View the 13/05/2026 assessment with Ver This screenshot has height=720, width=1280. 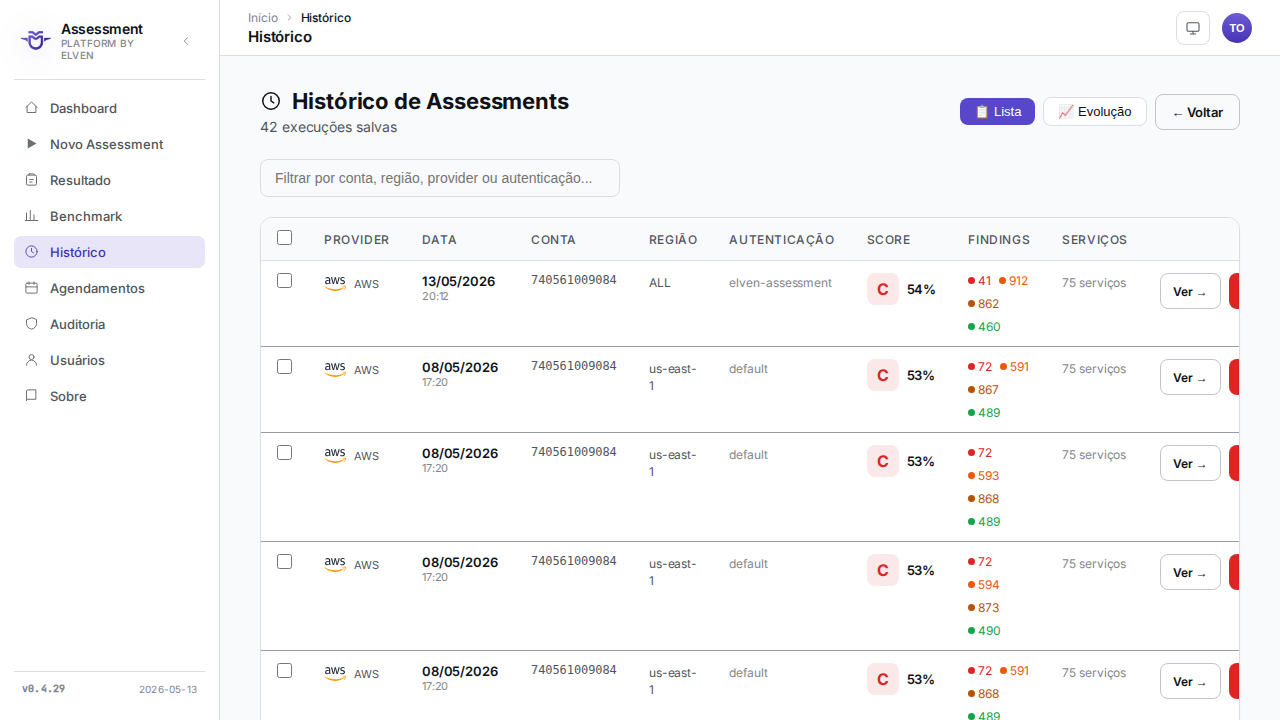coord(1190,291)
